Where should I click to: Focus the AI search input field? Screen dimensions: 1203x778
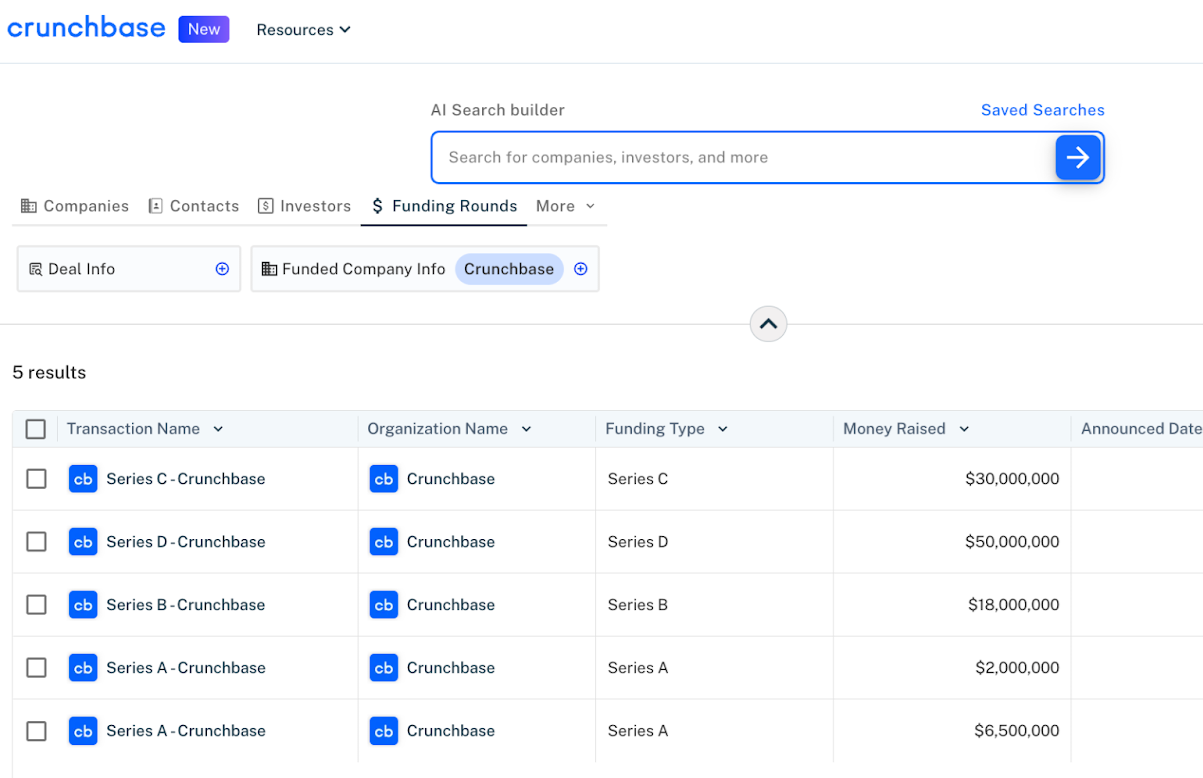pyautogui.click(x=743, y=157)
